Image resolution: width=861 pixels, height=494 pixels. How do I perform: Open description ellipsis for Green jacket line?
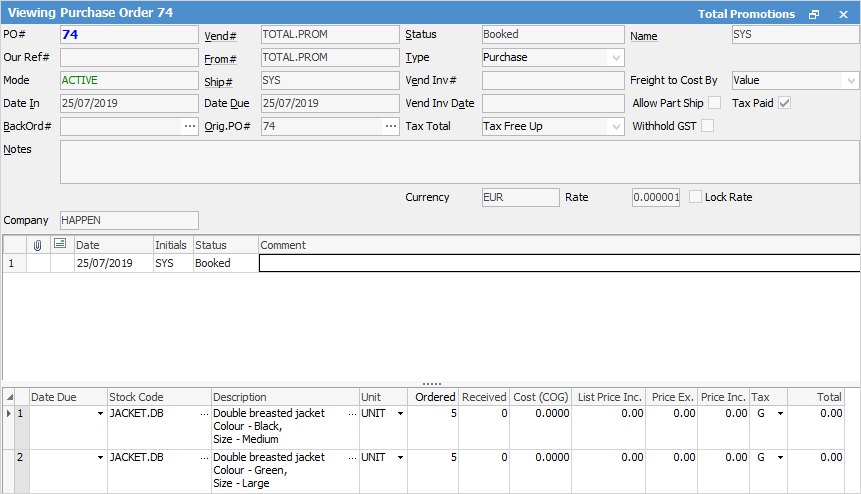click(x=352, y=458)
